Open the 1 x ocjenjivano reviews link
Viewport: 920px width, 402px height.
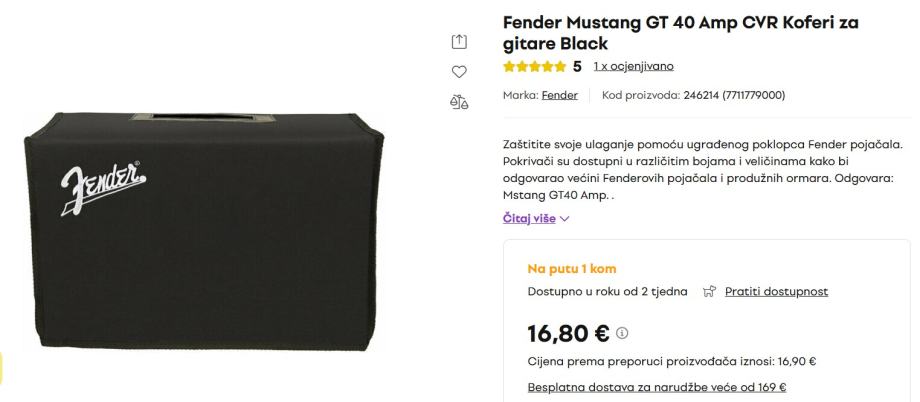[x=633, y=66]
